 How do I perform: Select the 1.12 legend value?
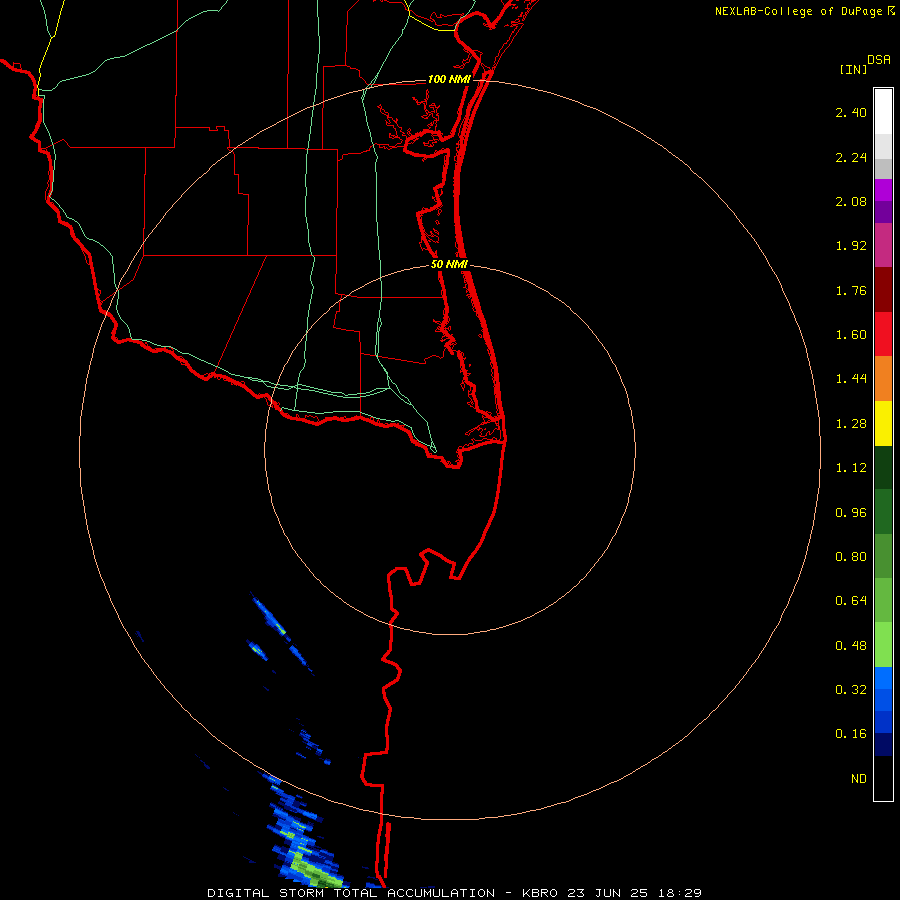(851, 468)
